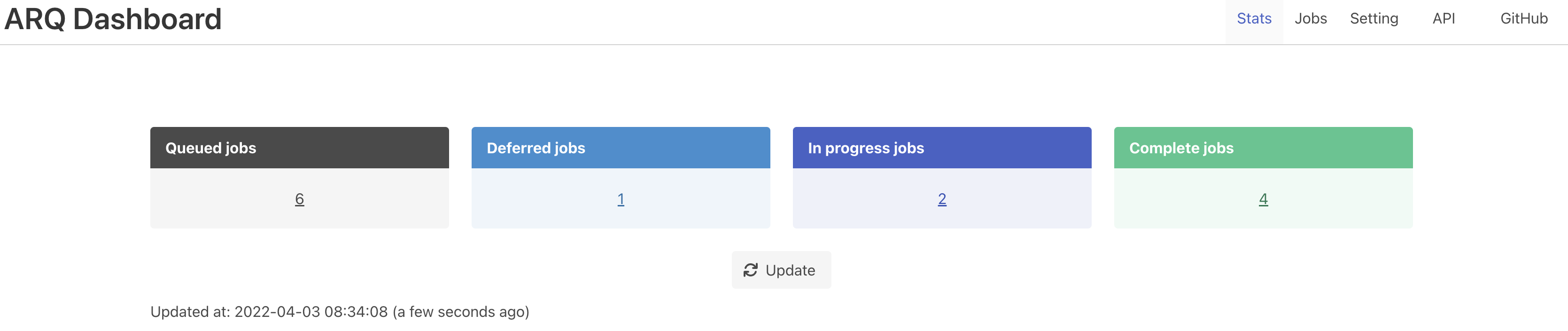Click the Queued jobs card header
This screenshot has height=331, width=1568.
[x=300, y=148]
